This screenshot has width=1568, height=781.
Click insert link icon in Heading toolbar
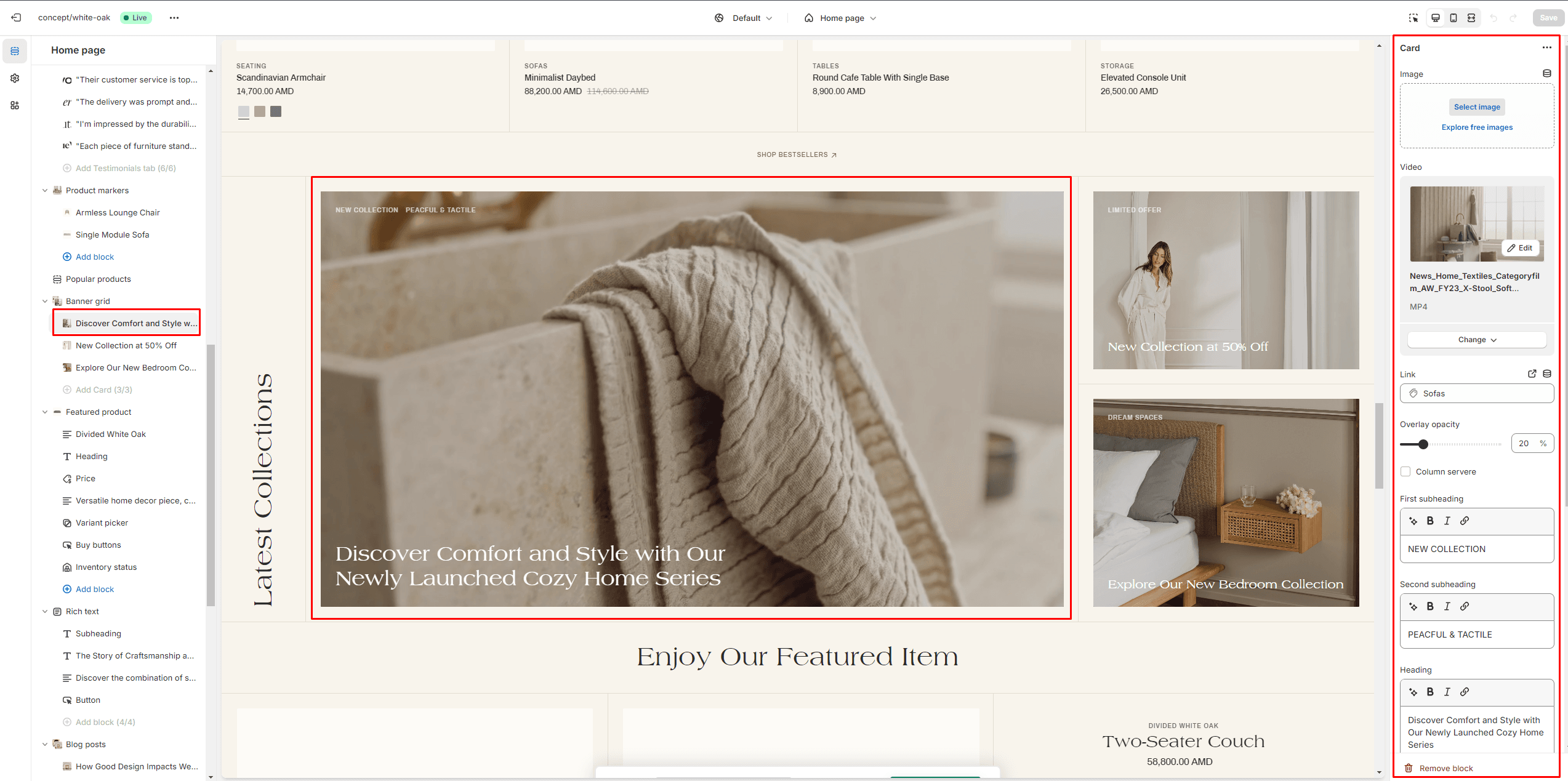pos(1465,692)
